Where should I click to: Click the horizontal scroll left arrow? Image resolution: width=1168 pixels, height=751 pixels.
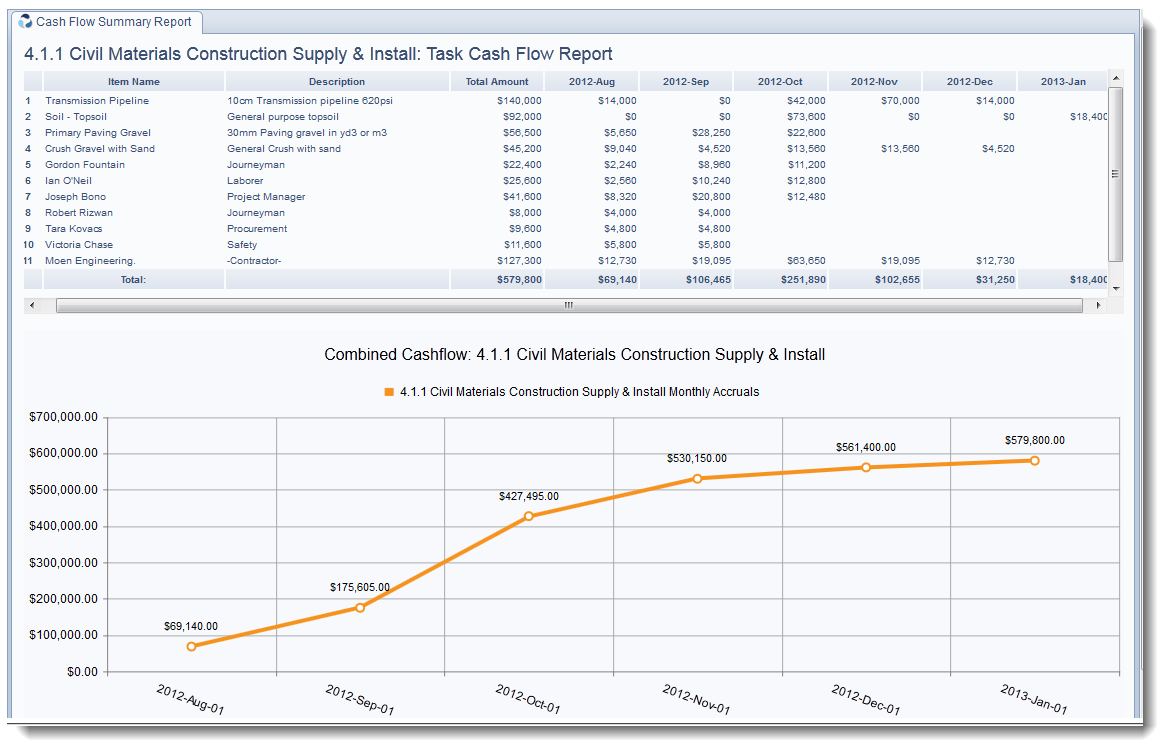[32, 305]
